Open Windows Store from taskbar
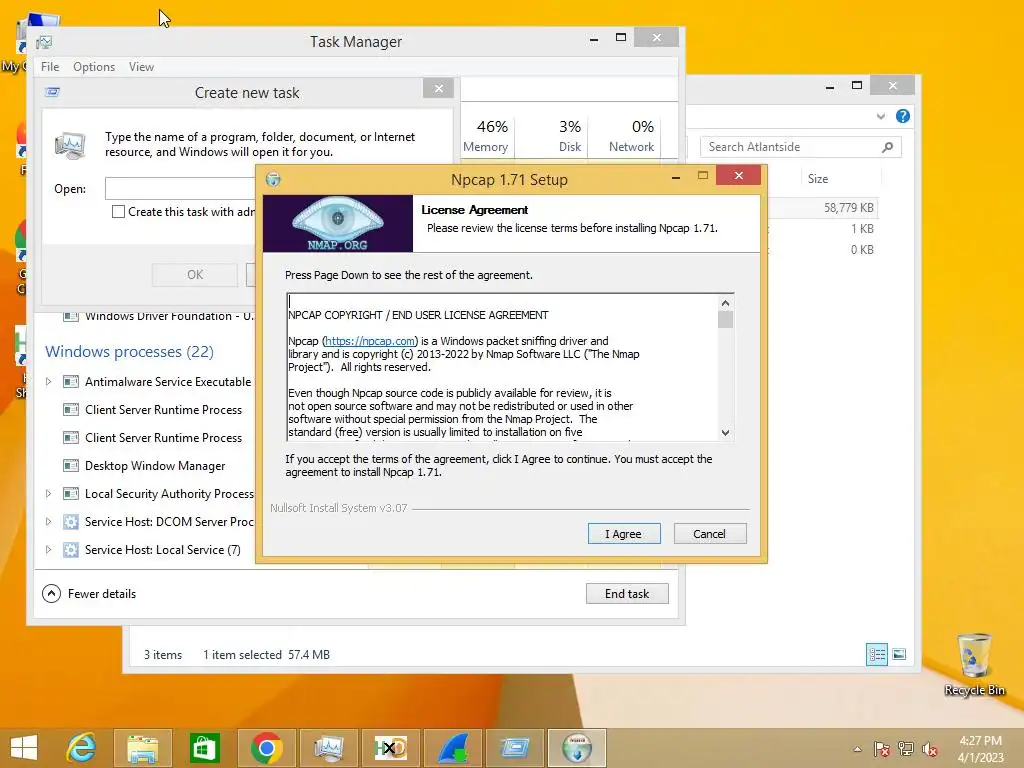 204,748
